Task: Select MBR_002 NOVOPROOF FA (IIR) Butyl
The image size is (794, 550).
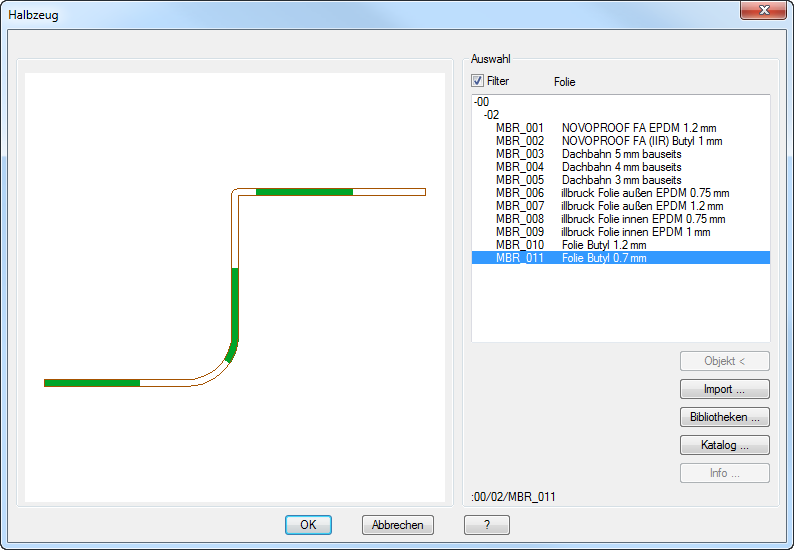Action: pos(608,141)
